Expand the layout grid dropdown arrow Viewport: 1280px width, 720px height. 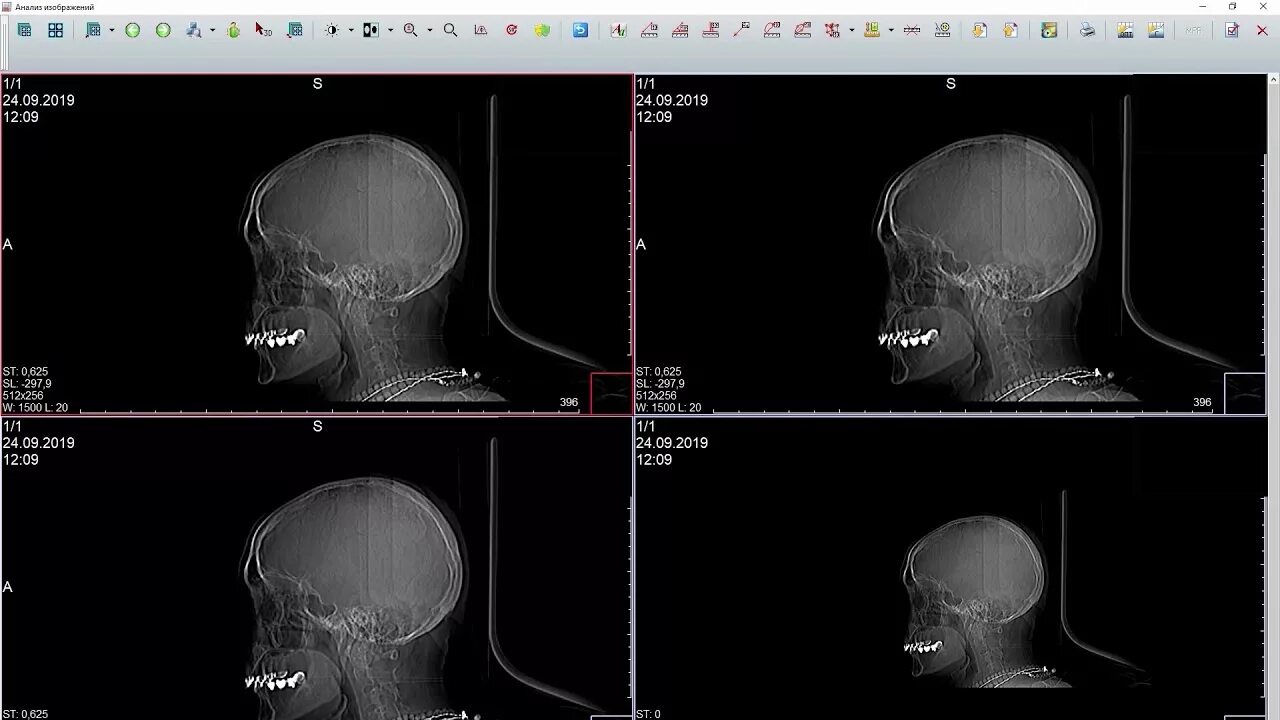point(111,30)
